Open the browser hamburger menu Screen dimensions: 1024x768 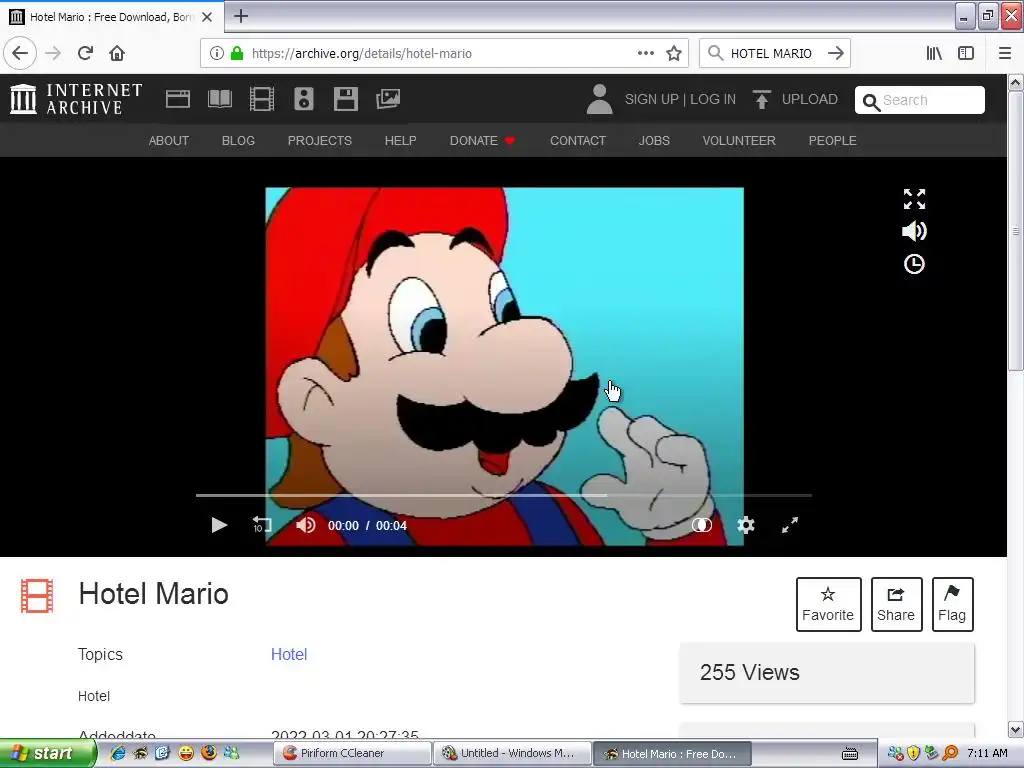[x=1005, y=54]
